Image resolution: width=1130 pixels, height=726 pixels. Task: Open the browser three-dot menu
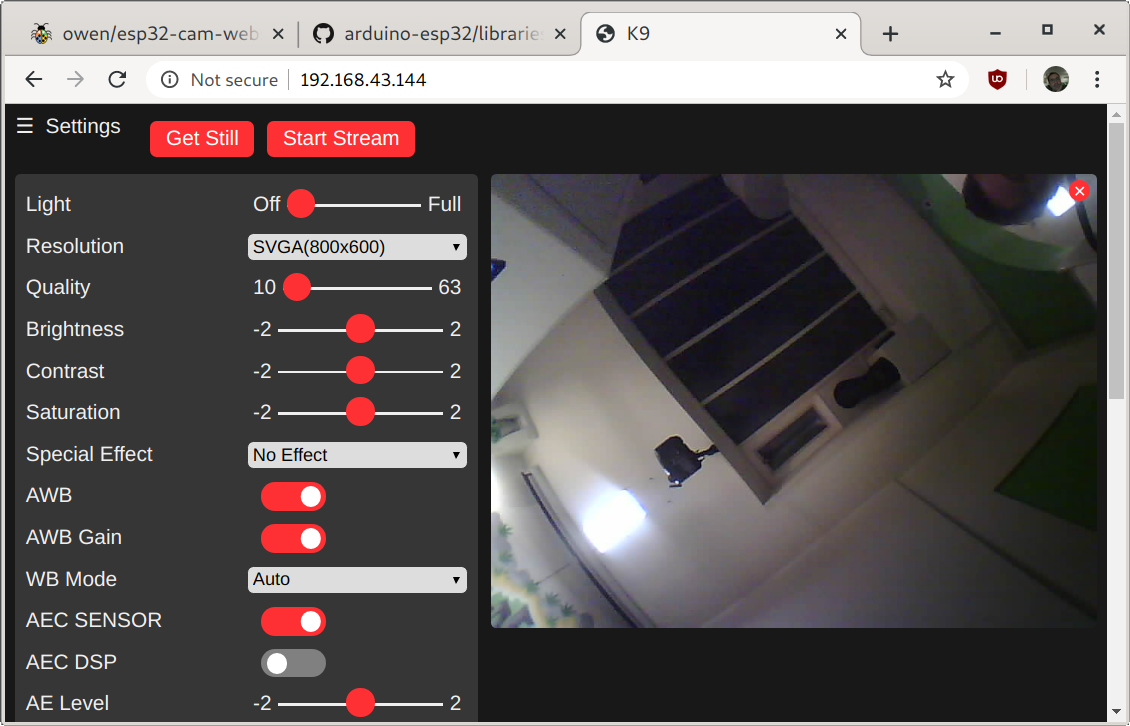1097,79
